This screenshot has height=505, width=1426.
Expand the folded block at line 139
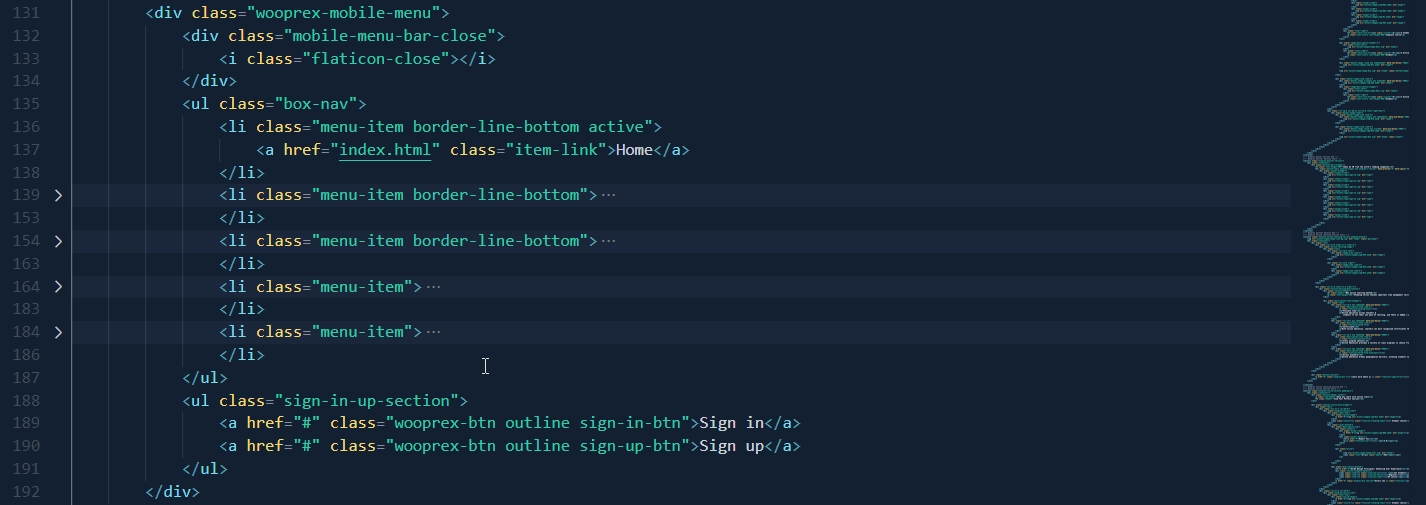58,195
